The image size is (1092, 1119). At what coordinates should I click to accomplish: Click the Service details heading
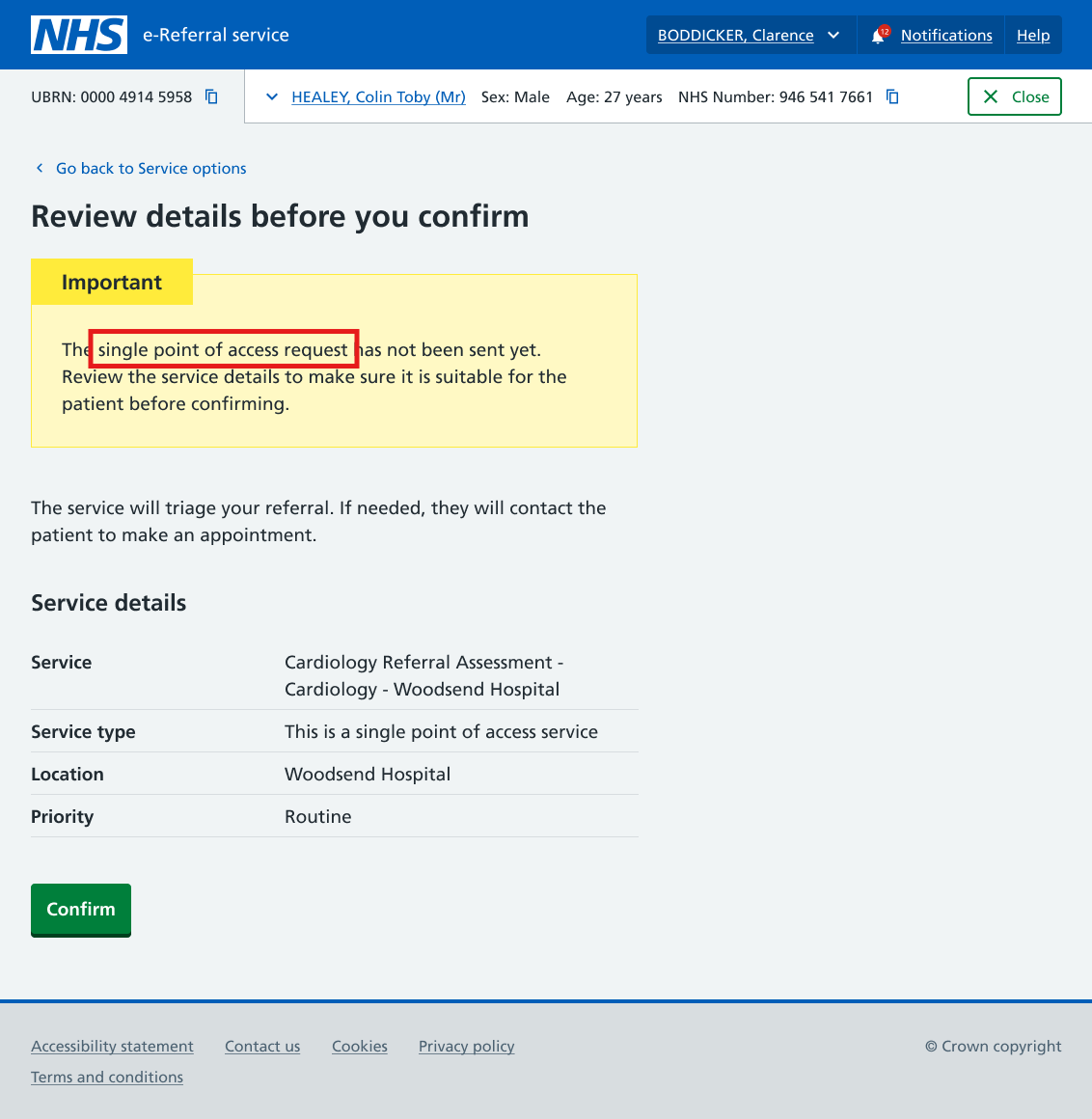108,603
